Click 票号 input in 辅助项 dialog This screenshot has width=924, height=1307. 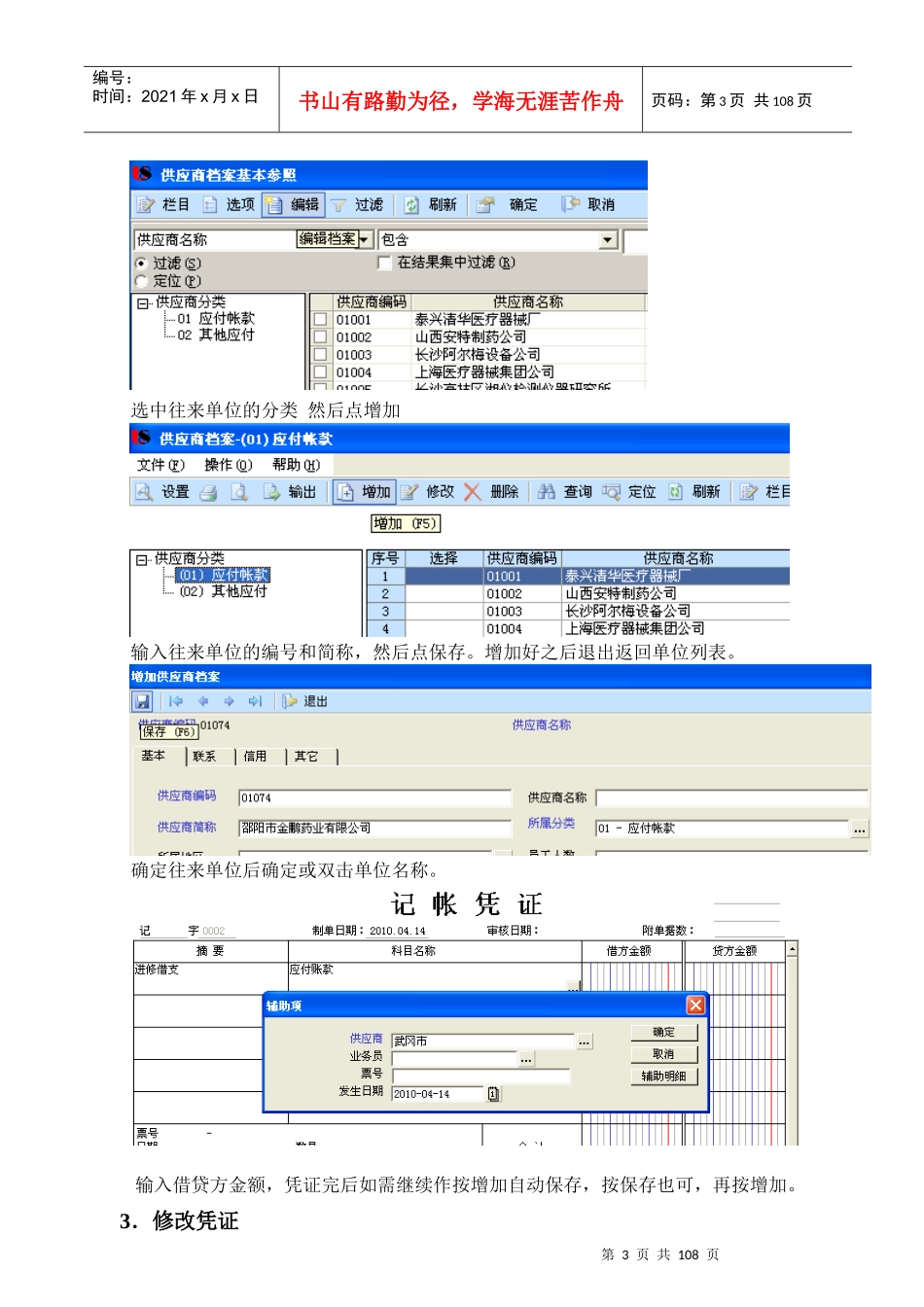(480, 1077)
